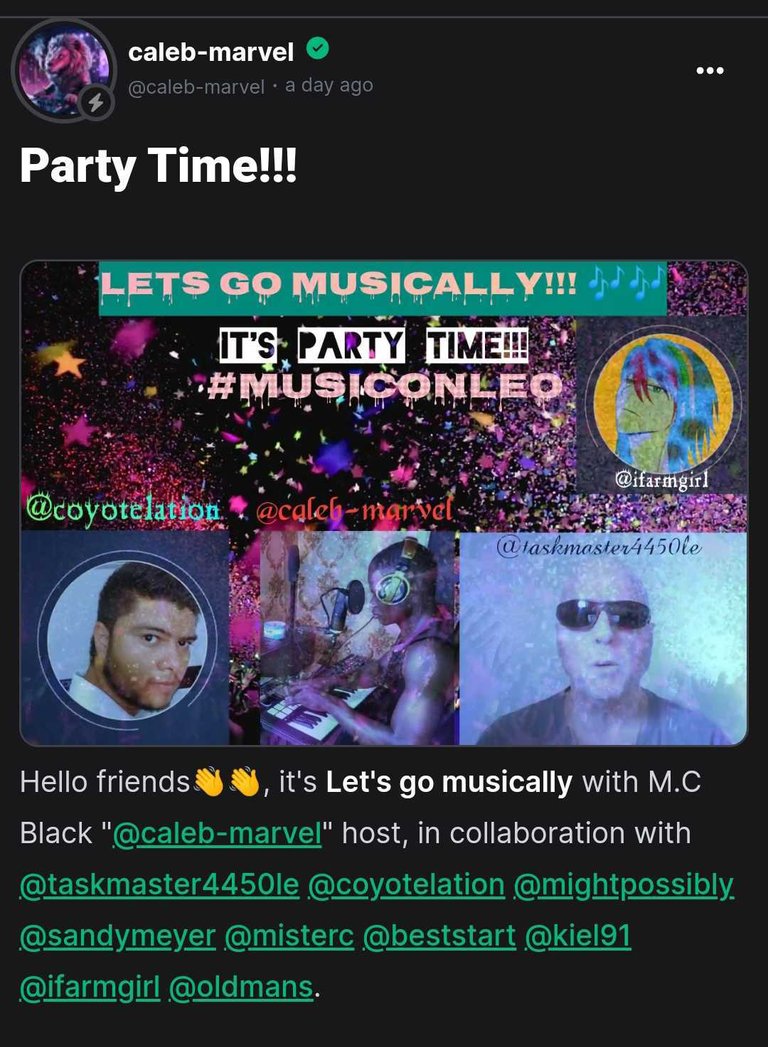Visit the @kiel91 mention link
Viewport: 768px width, 1047px height.
[578, 936]
